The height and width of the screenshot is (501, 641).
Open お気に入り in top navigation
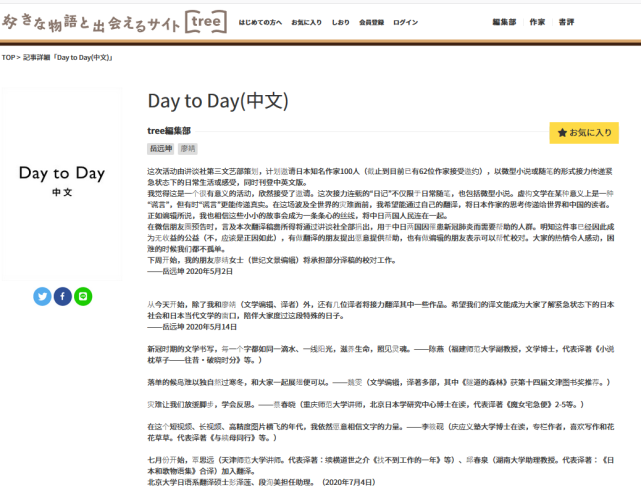point(306,22)
